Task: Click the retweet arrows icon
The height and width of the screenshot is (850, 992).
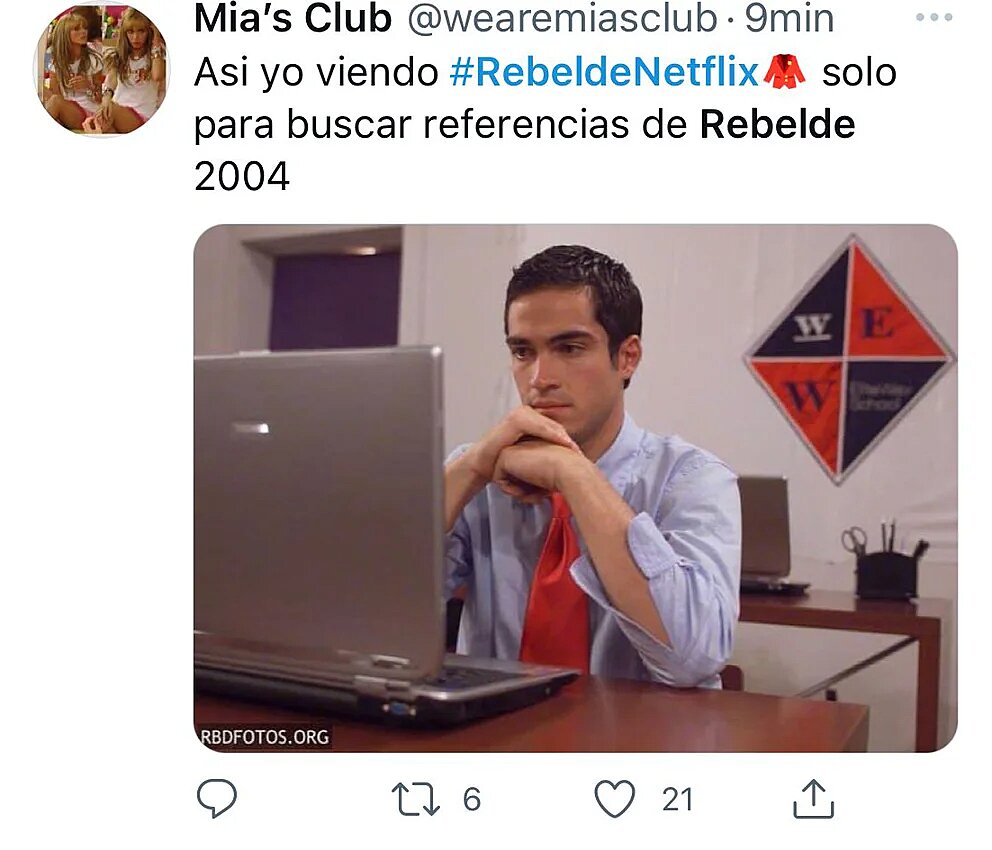Action: (x=416, y=799)
